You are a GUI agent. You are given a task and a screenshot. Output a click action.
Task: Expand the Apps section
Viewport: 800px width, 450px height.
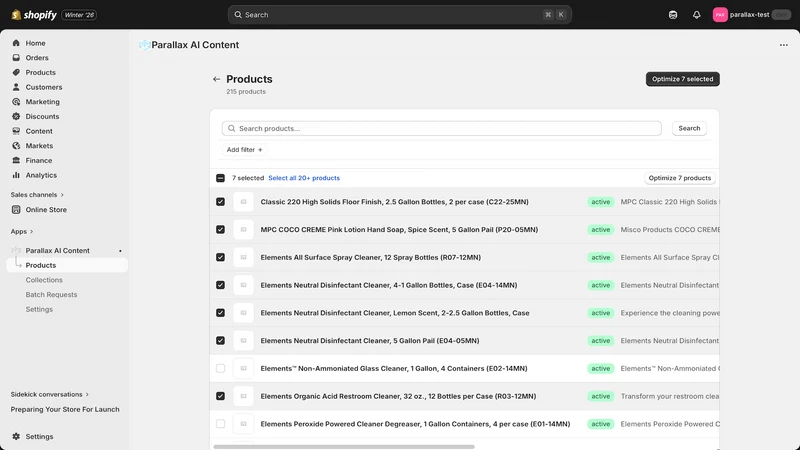[22, 232]
